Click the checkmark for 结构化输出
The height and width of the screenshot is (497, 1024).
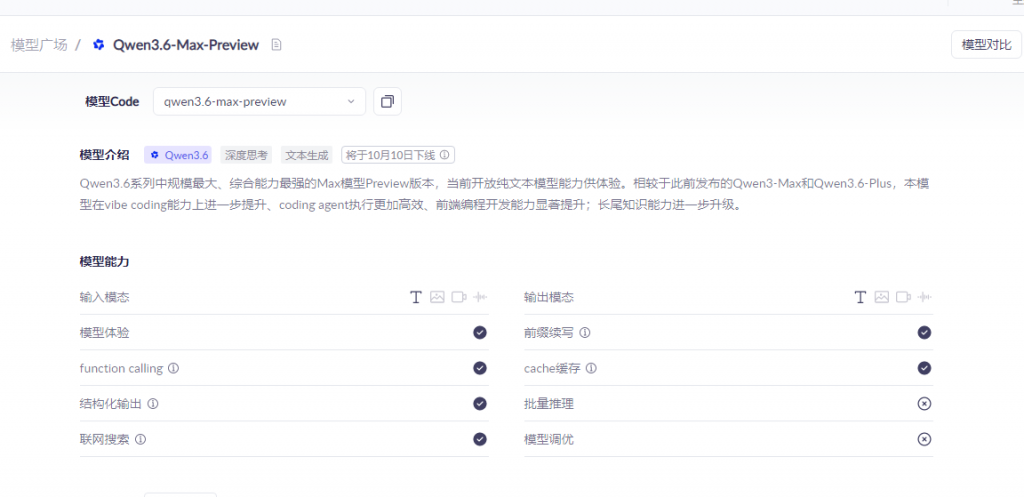click(x=480, y=404)
